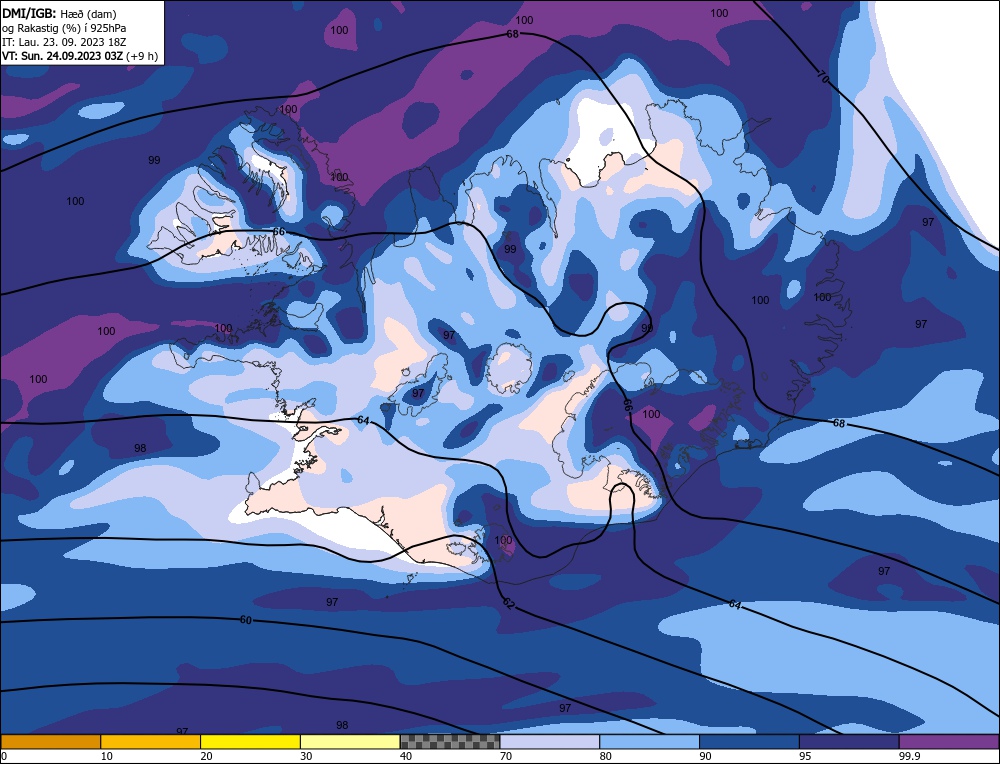Click the legend tick label '80'
Image resolution: width=1000 pixels, height=764 pixels.
[x=606, y=756]
